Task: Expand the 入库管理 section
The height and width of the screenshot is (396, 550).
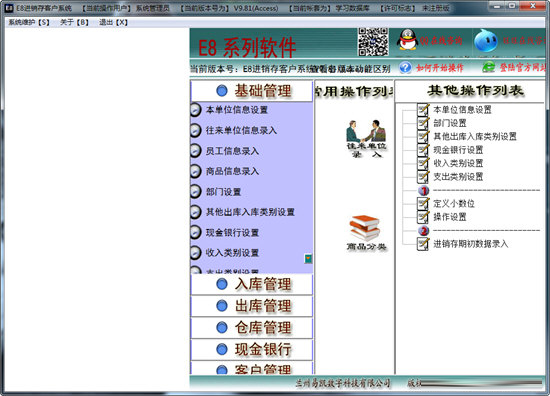Action: pos(251,284)
